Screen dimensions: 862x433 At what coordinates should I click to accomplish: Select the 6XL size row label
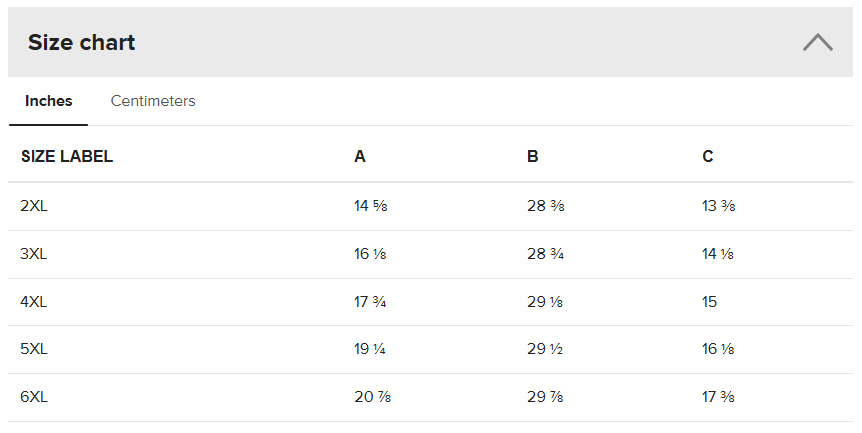point(34,397)
